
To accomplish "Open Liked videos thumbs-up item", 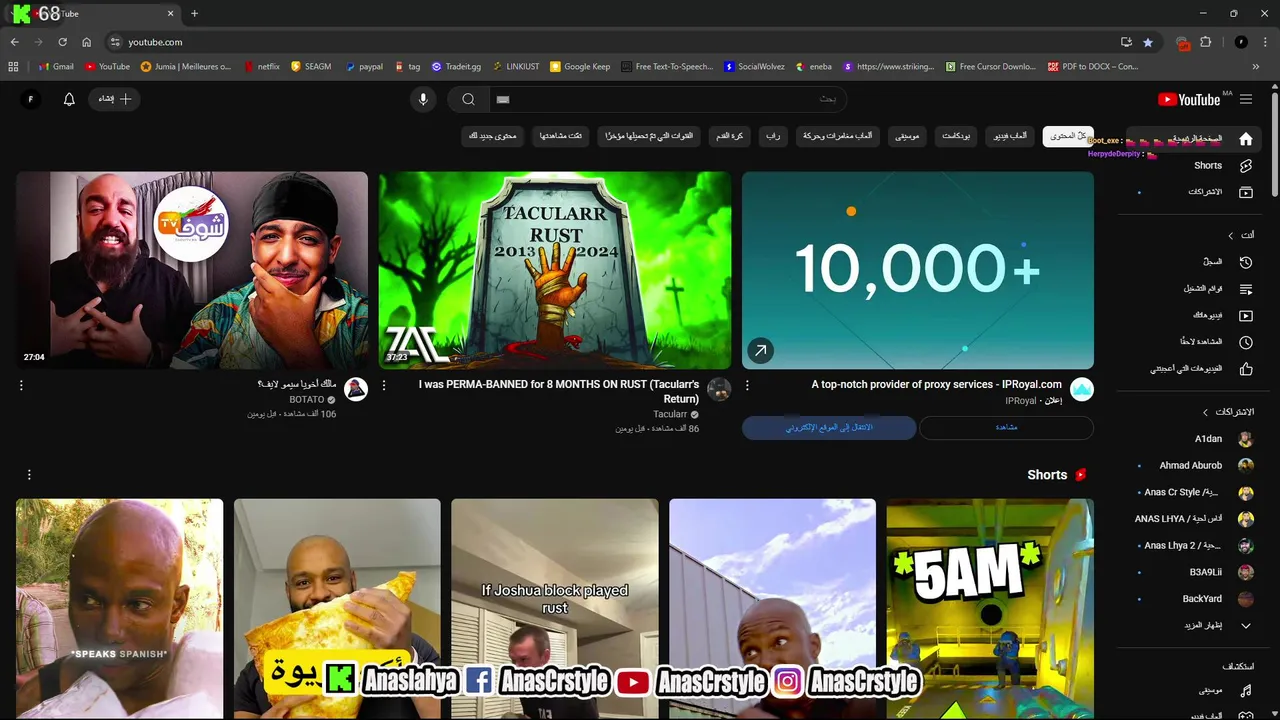I will 1193,369.
